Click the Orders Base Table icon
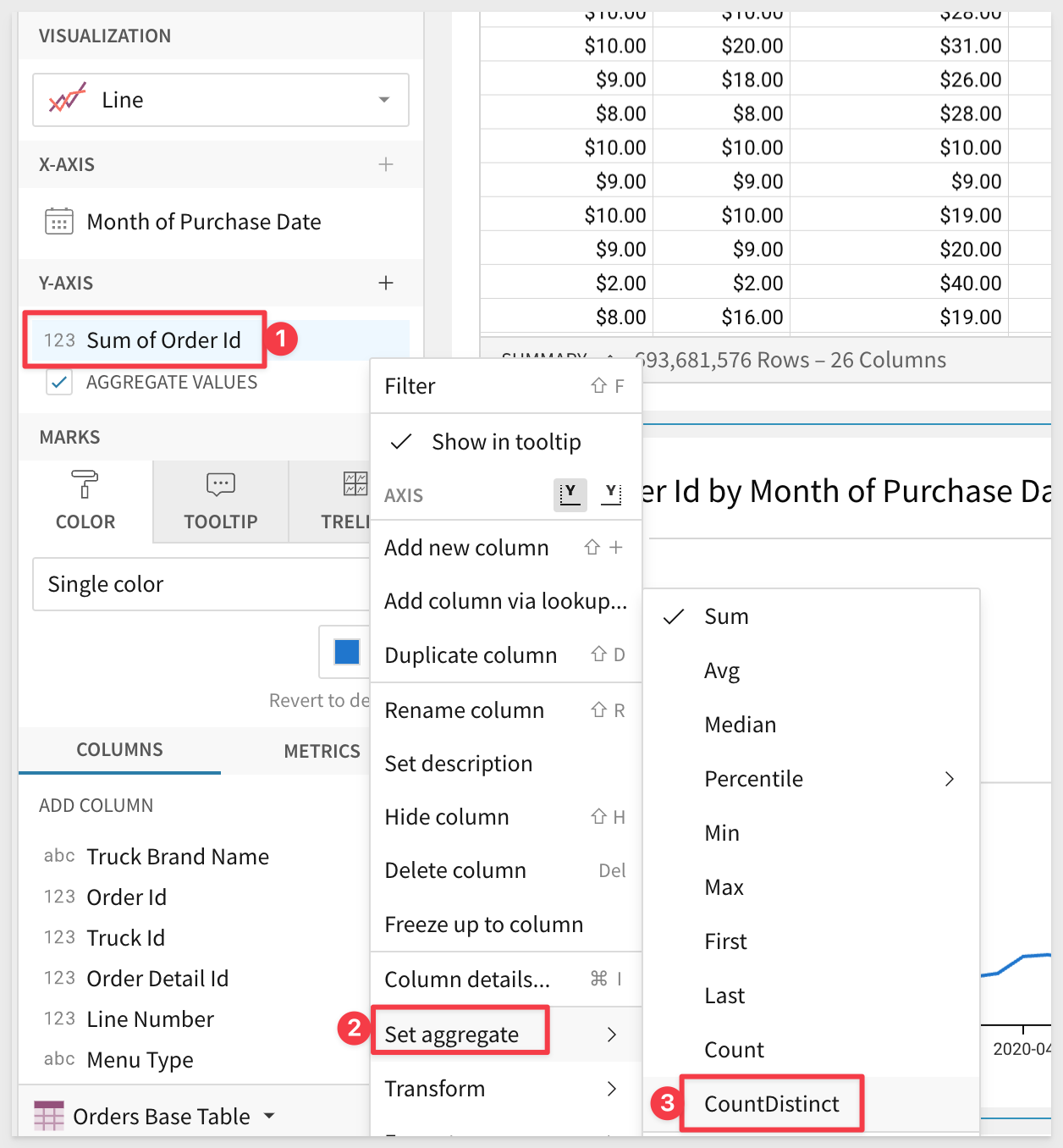1063x1148 pixels. pos(49,1116)
